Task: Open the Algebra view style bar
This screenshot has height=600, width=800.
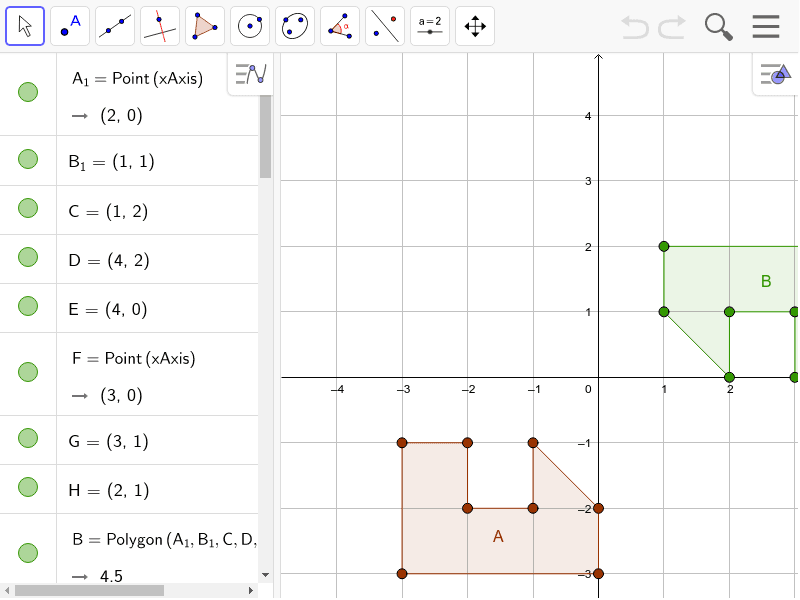Action: pos(251,74)
